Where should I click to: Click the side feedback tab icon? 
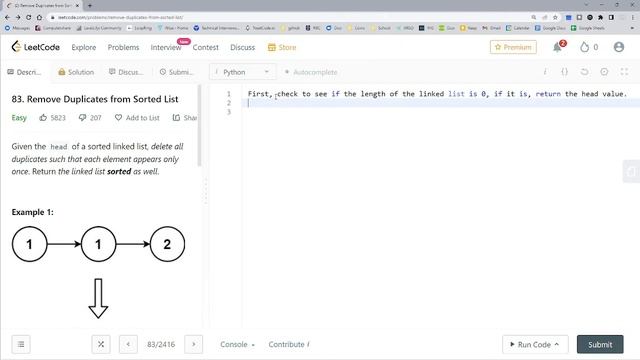pyautogui.click(x=631, y=171)
